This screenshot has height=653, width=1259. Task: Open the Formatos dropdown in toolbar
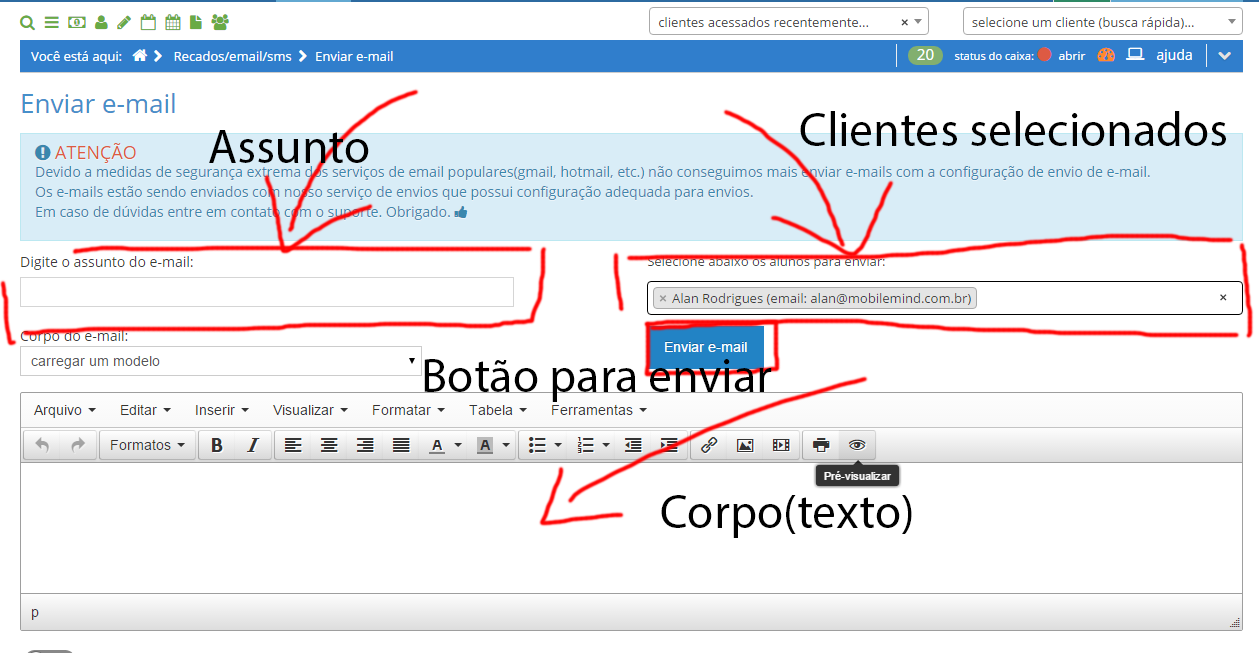point(147,445)
